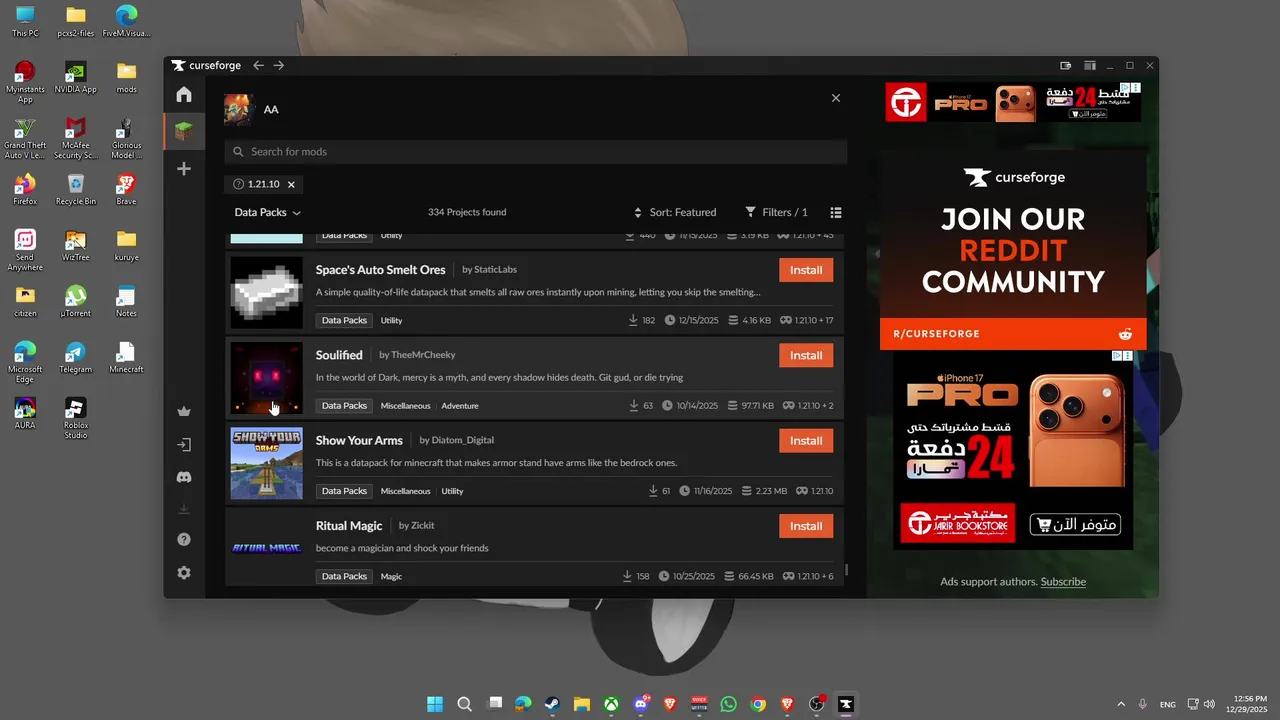
Task: Open Windows Start menu
Action: pos(435,704)
